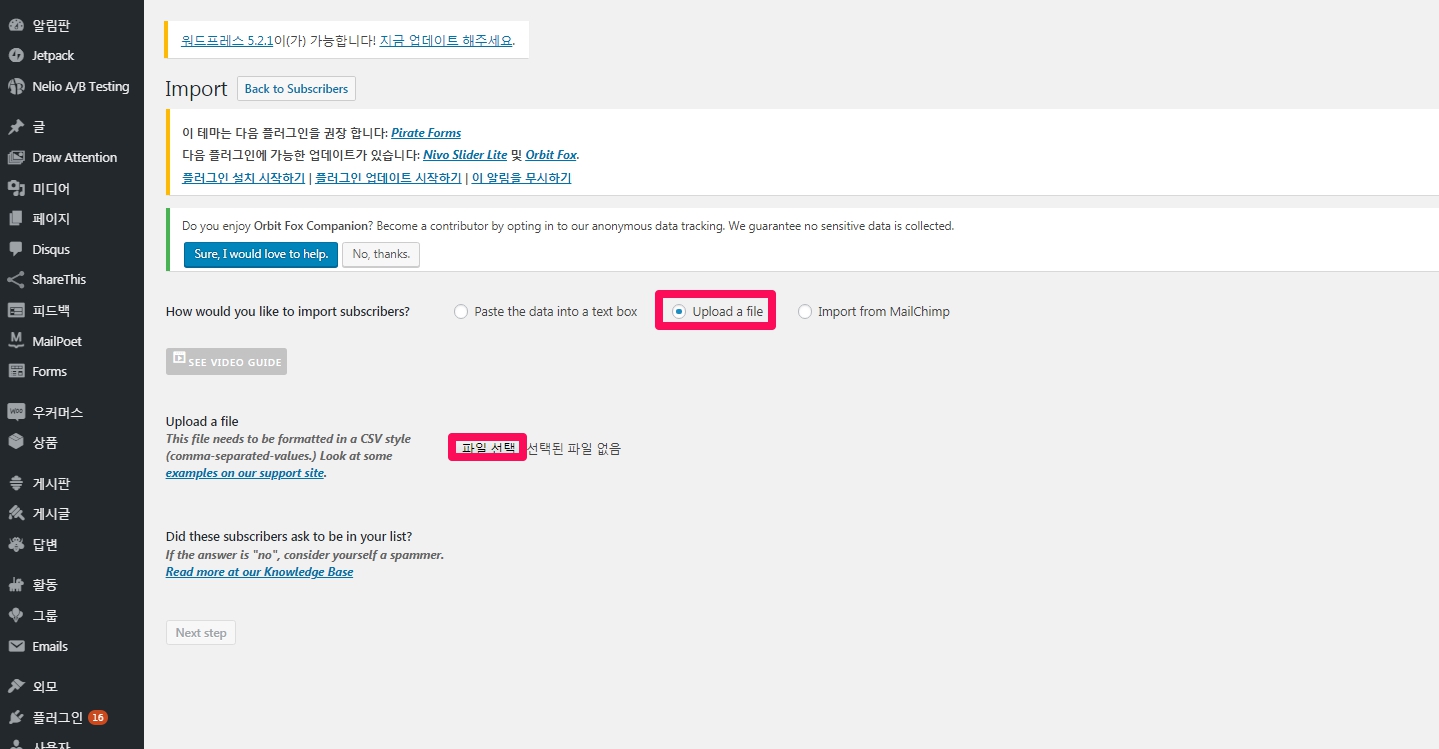Click the 파일 선택 file chooser button
Screen dimensions: 1439x749
(x=487, y=449)
